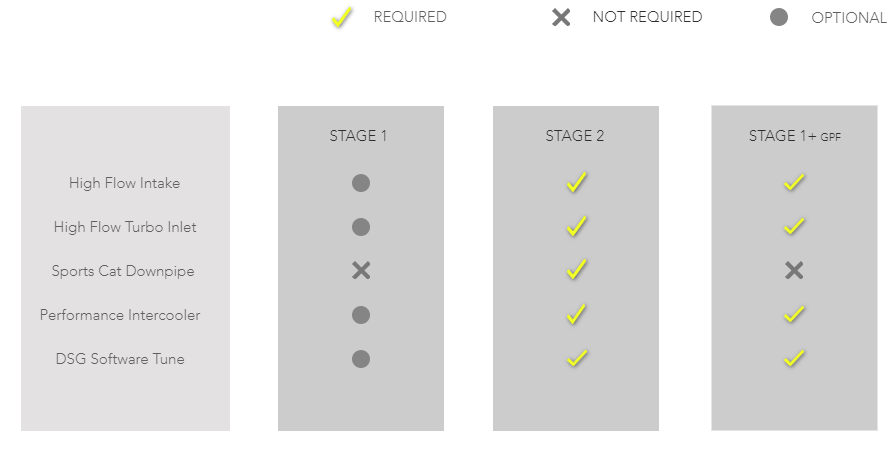Click the yellow checkmark in the legend
Viewport: 896px width, 455px height.
[342, 18]
